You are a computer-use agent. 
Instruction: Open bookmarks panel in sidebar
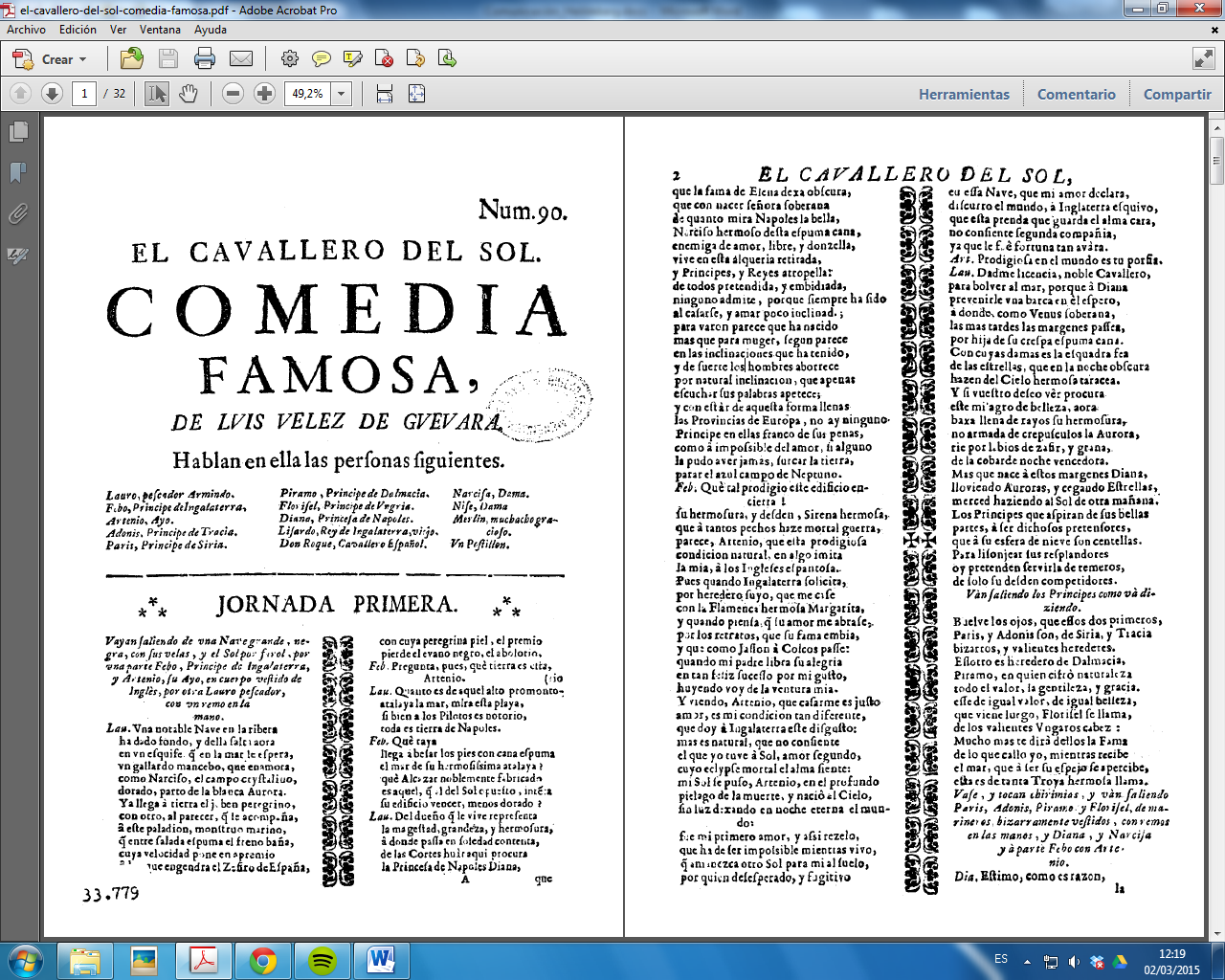click(x=18, y=172)
